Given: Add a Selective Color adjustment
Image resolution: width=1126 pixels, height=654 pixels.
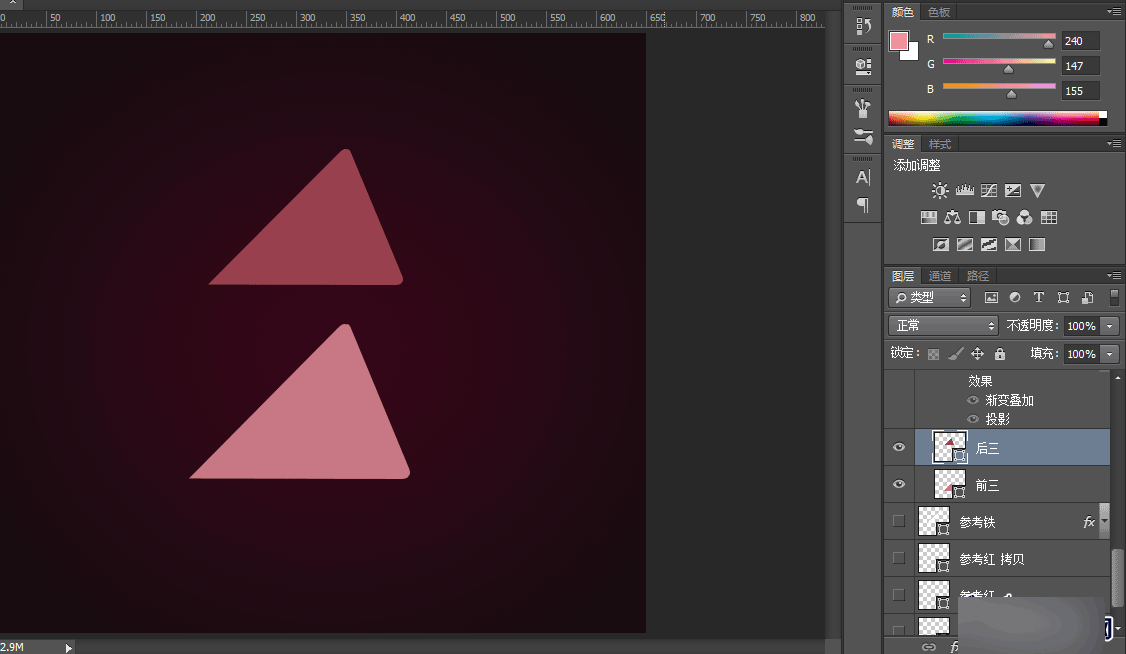Looking at the screenshot, I should pyautogui.click(x=1013, y=245).
